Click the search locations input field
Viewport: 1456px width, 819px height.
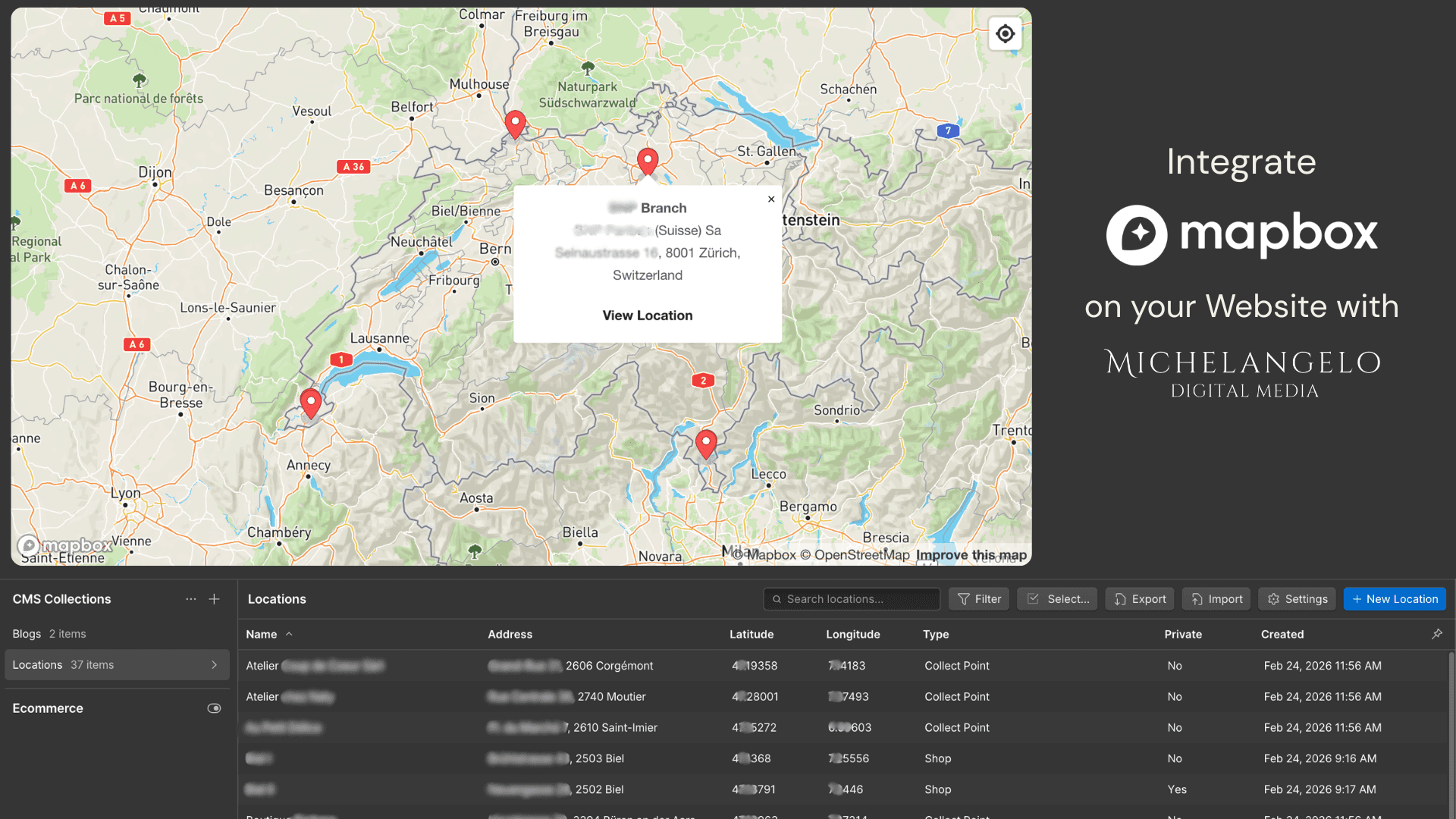tap(851, 598)
